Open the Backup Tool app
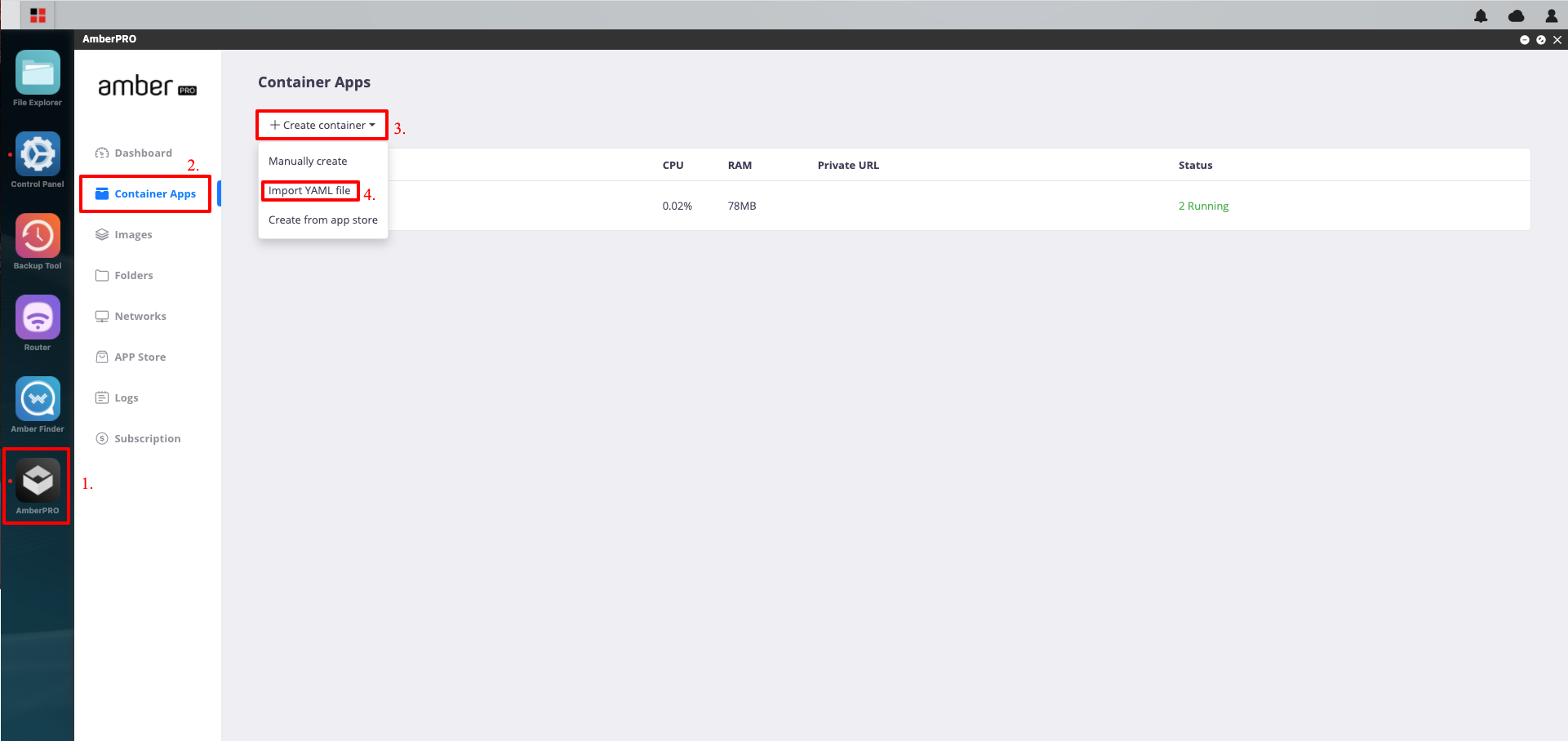This screenshot has width=1568, height=741. coord(38,236)
